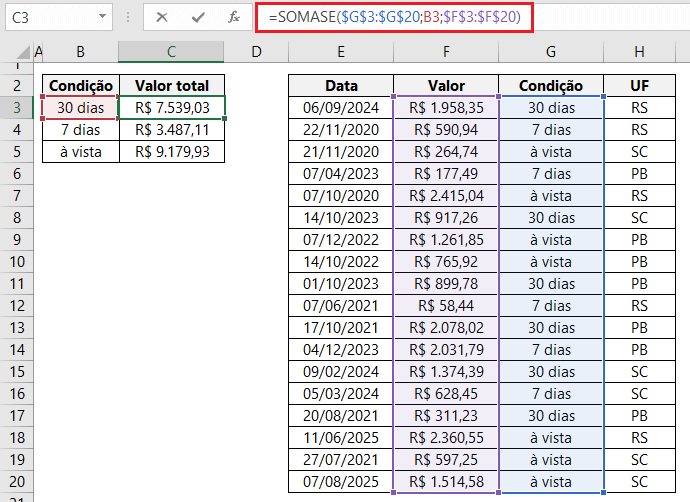Click cell with R$ 9.179,93
This screenshot has width=690, height=502.
point(172,151)
